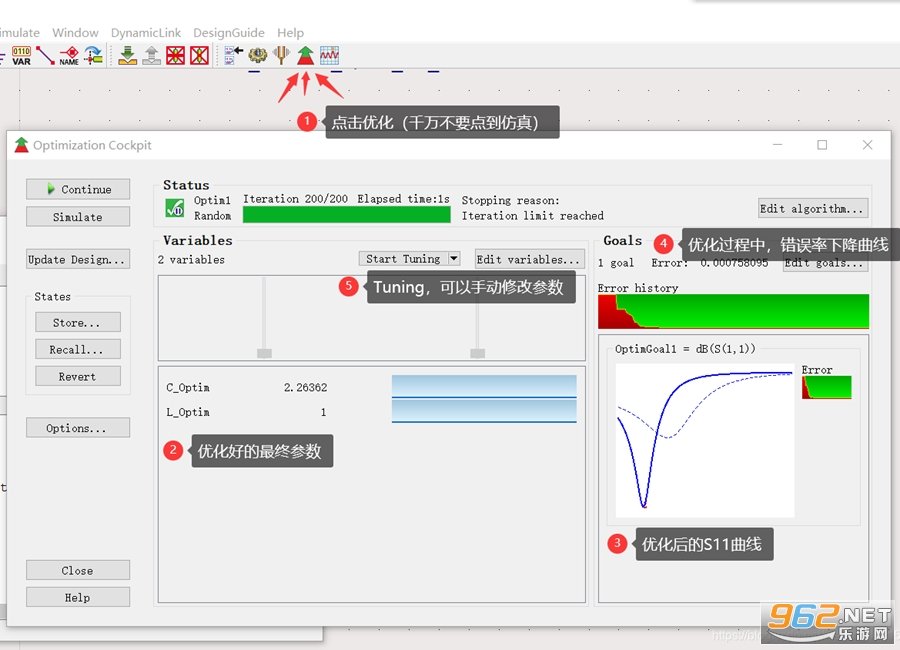The width and height of the screenshot is (900, 650).
Task: Click the deactivate component red X icon
Action: click(x=176, y=56)
